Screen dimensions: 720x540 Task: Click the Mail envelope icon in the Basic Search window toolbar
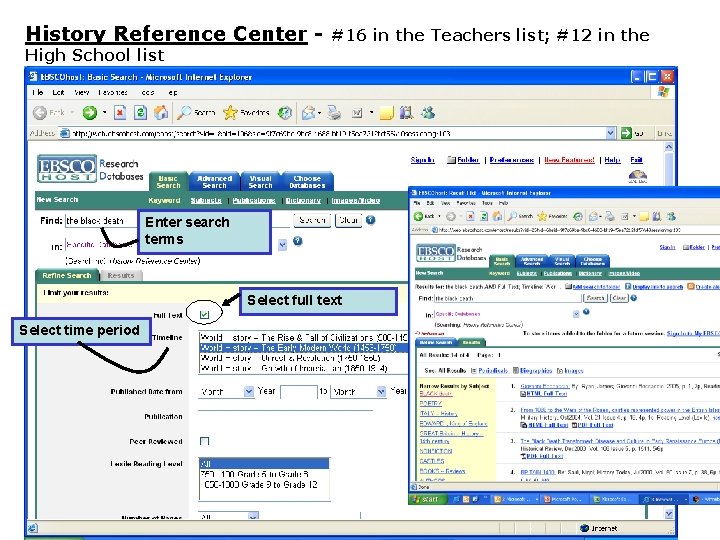click(x=308, y=112)
